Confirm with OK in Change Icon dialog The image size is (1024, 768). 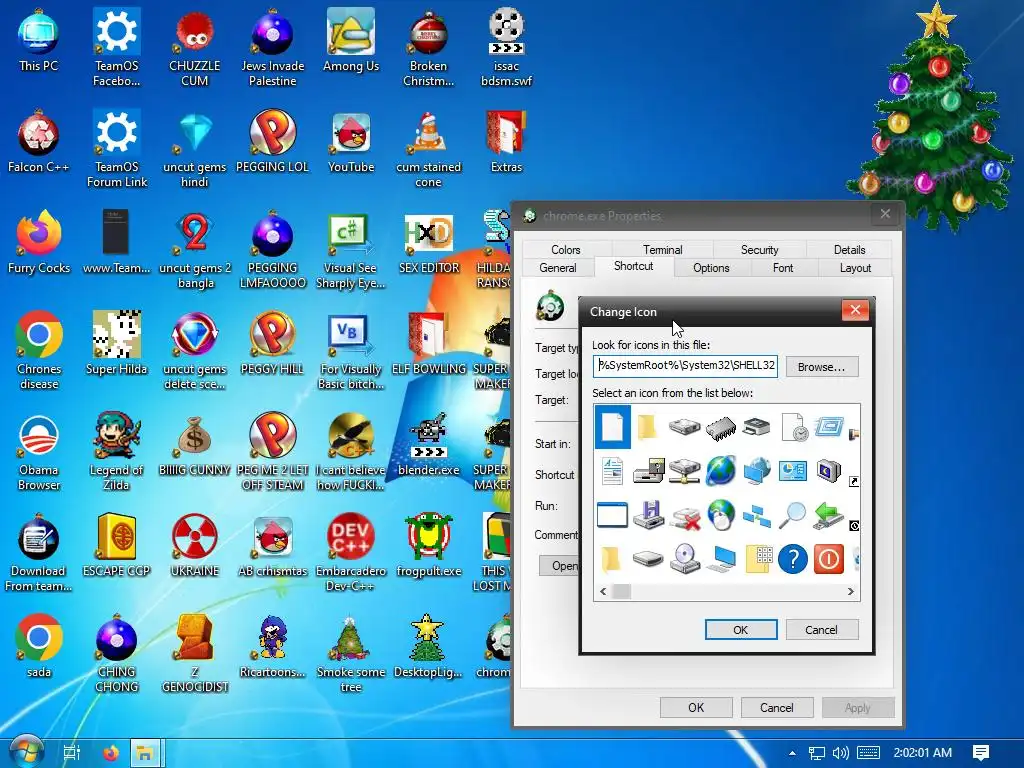[x=741, y=630]
